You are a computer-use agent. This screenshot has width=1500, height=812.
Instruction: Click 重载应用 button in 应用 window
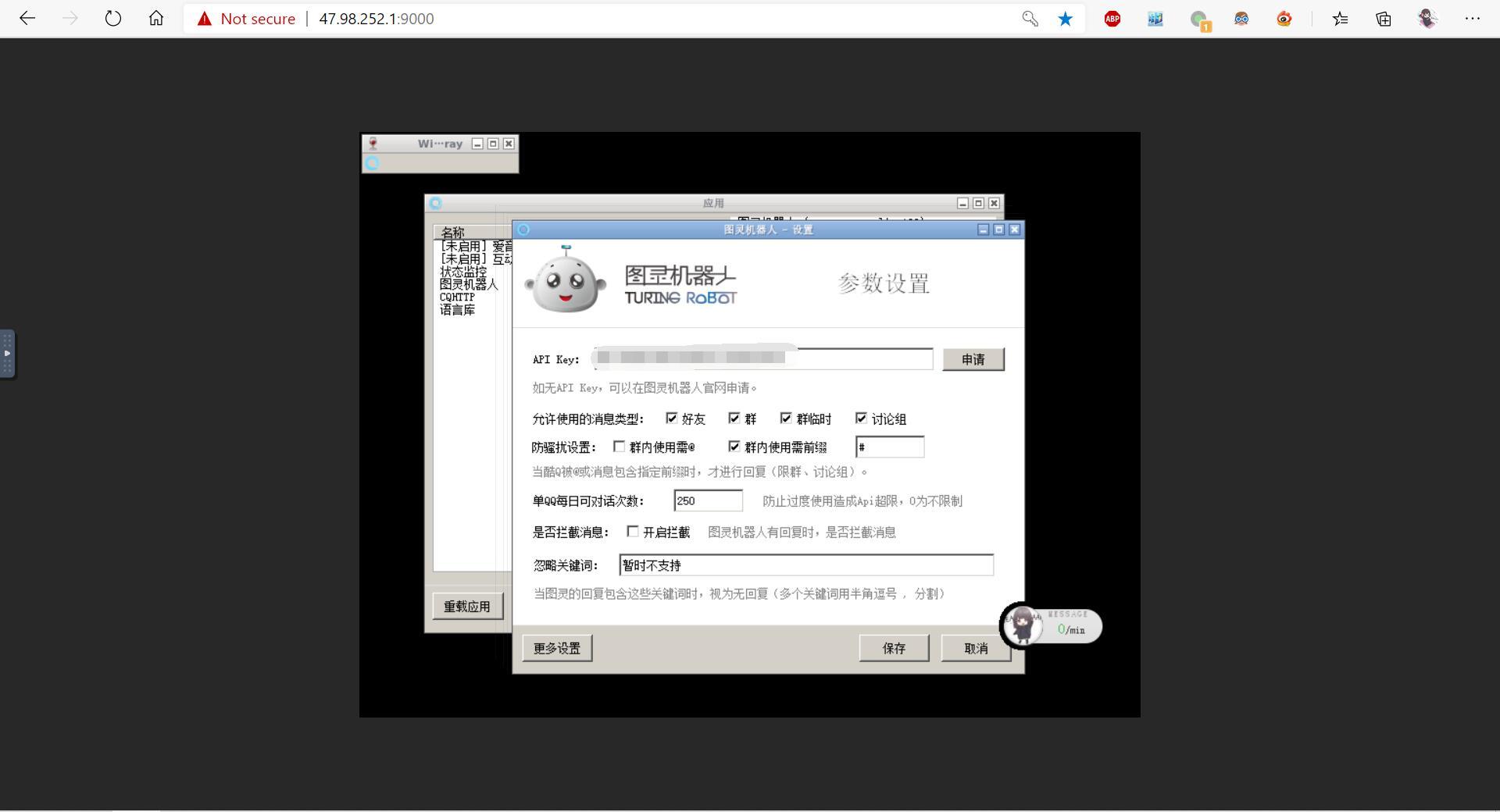pos(467,606)
